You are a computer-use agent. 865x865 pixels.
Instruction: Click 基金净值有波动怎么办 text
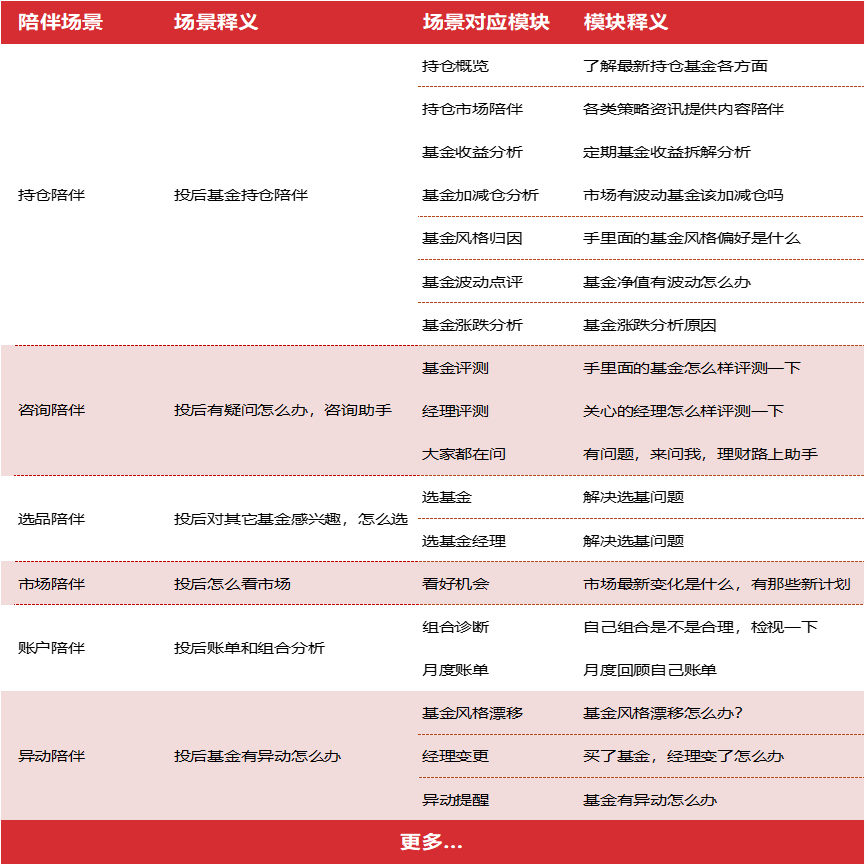click(x=666, y=282)
